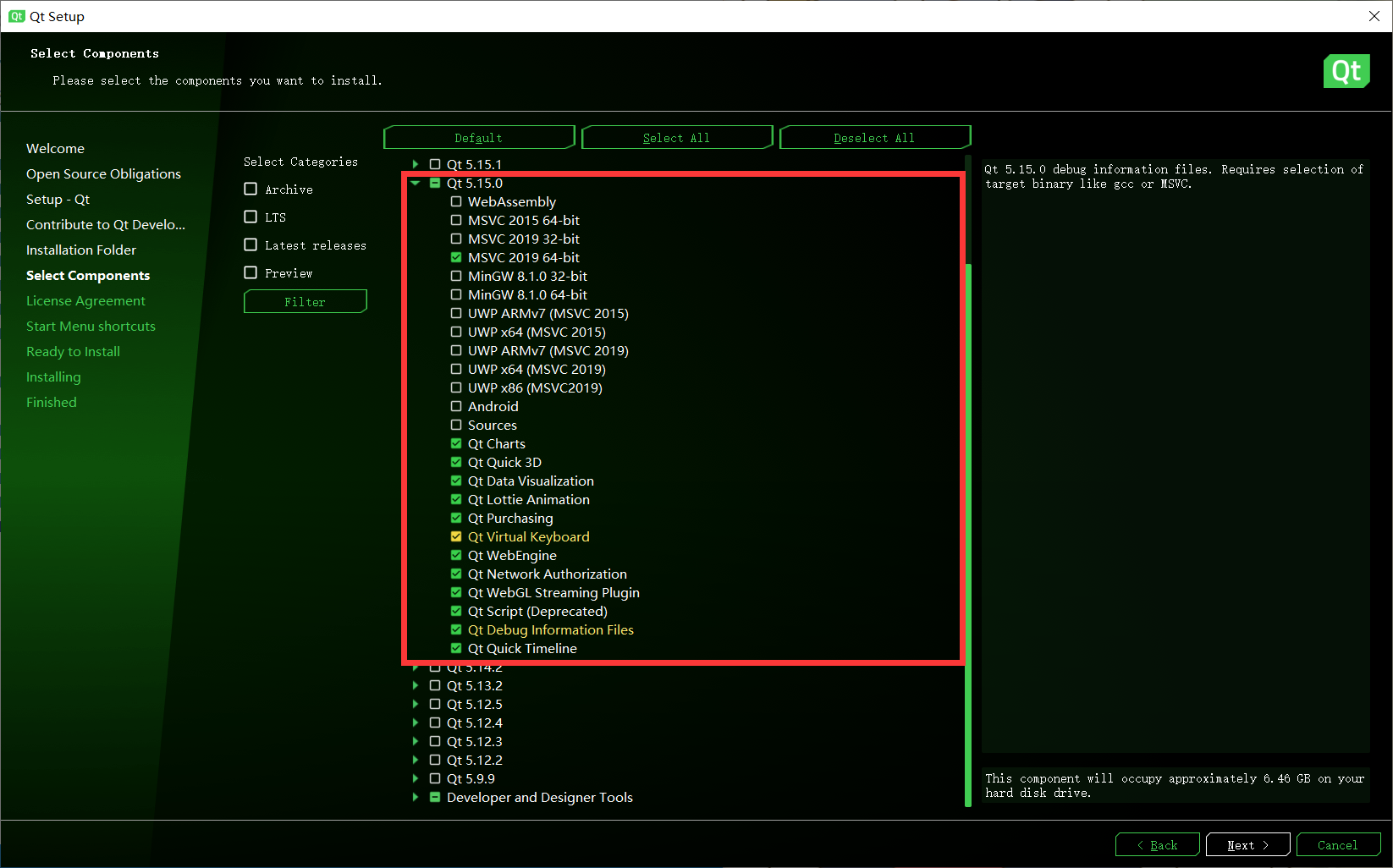Check the Sources component
The image size is (1393, 868).
[456, 425]
